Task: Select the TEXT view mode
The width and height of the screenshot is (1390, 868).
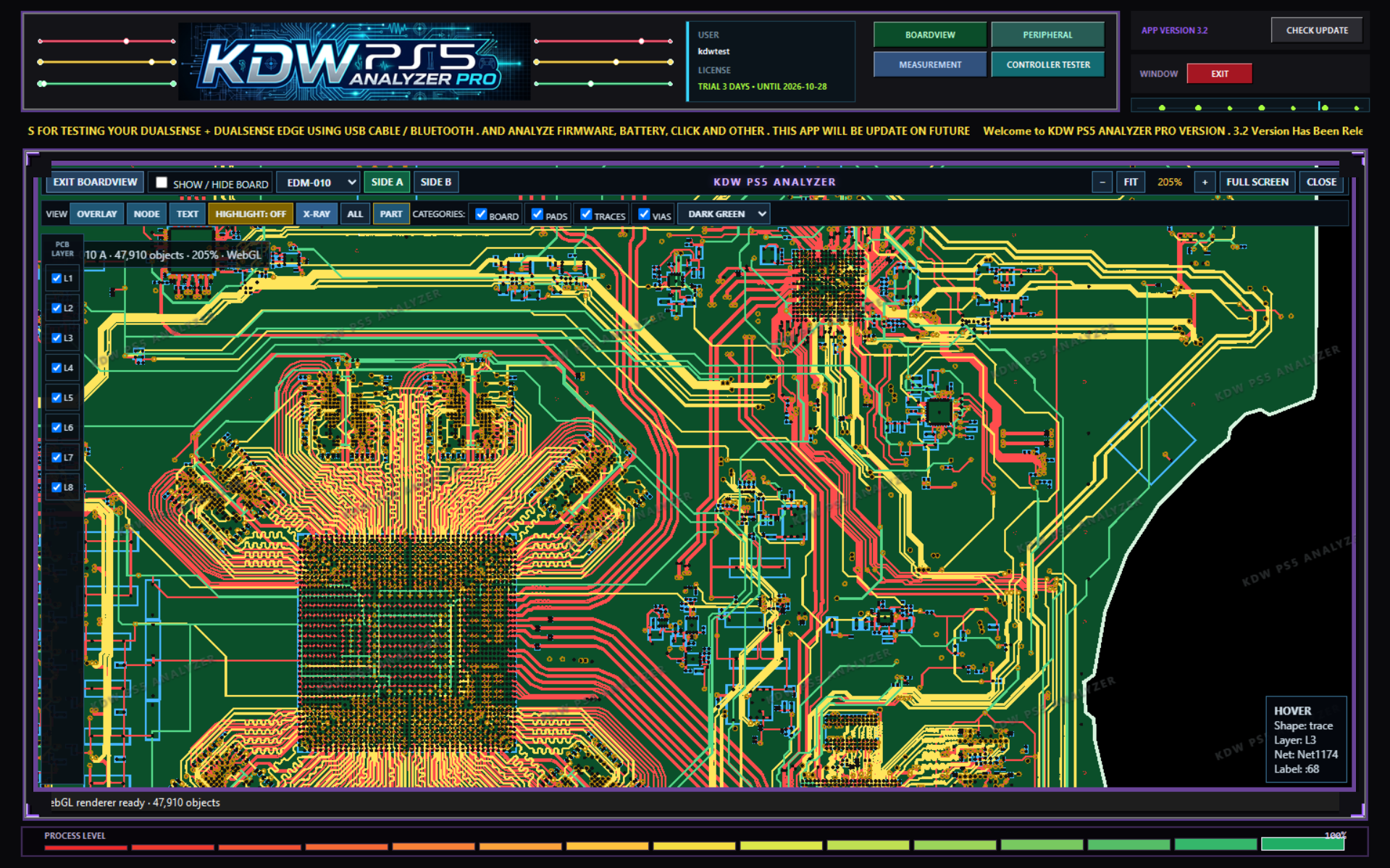Action: (x=187, y=214)
